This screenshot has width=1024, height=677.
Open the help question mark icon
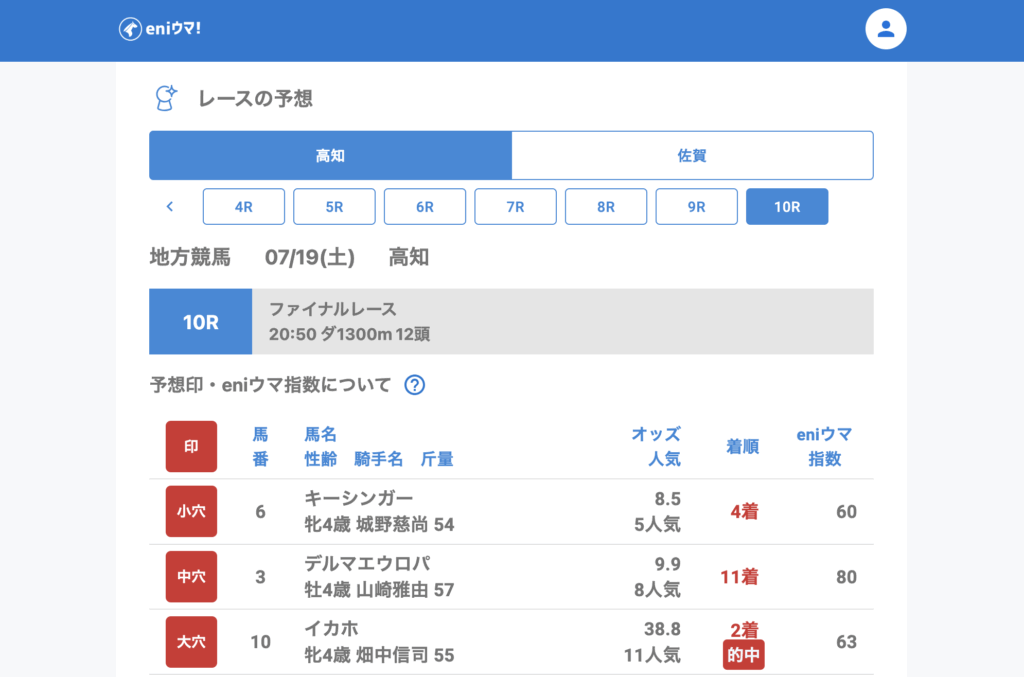coord(415,385)
